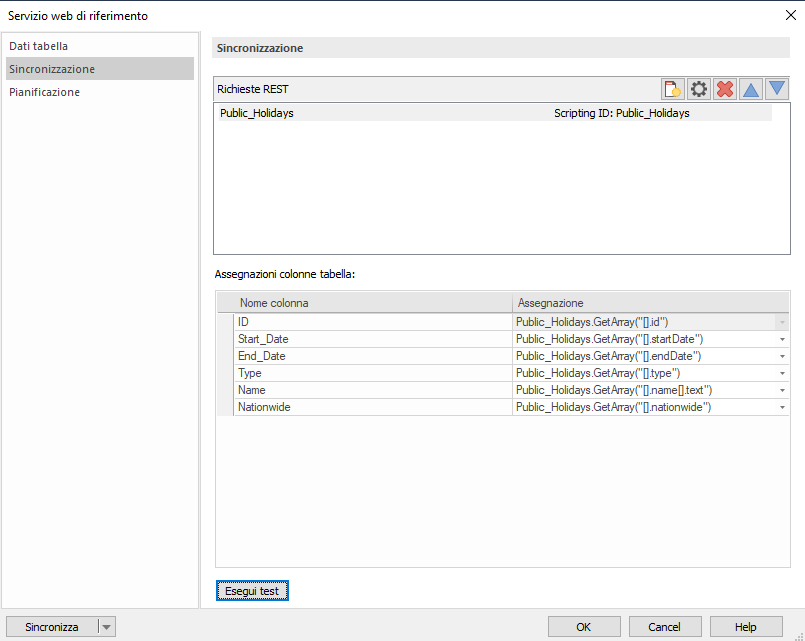Confirm changes with OK
Viewport: 805px width, 641px height.
584,626
